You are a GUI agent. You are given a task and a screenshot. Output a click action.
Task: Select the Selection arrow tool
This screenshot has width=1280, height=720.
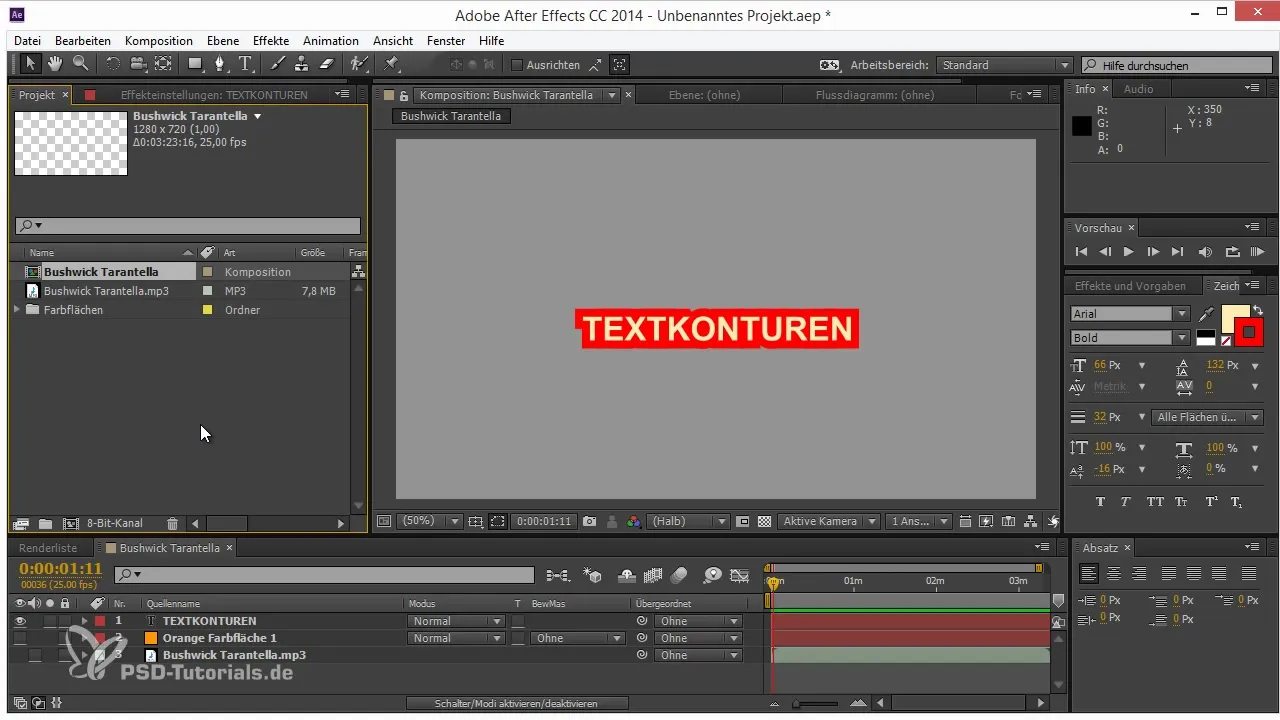[x=30, y=64]
